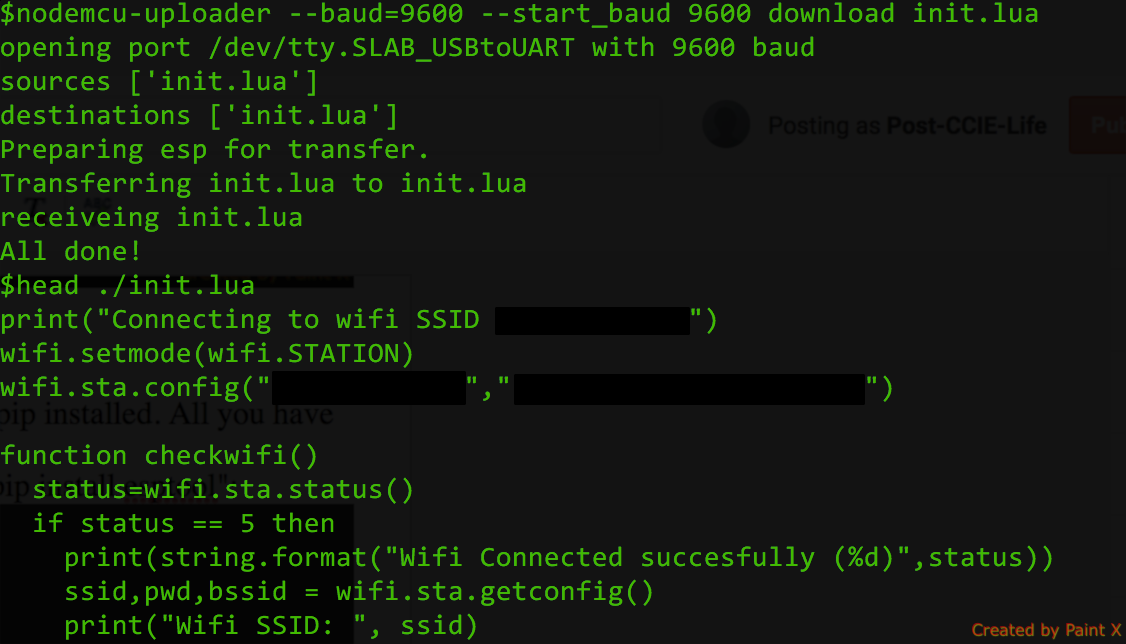Click the "Preparing esp for transfer." line
Viewport: 1126px width, 644px height.
click(x=214, y=150)
